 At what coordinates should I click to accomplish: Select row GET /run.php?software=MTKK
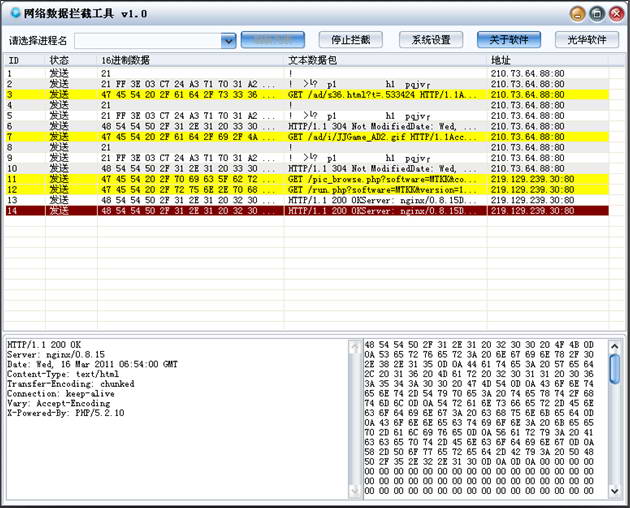click(307, 189)
